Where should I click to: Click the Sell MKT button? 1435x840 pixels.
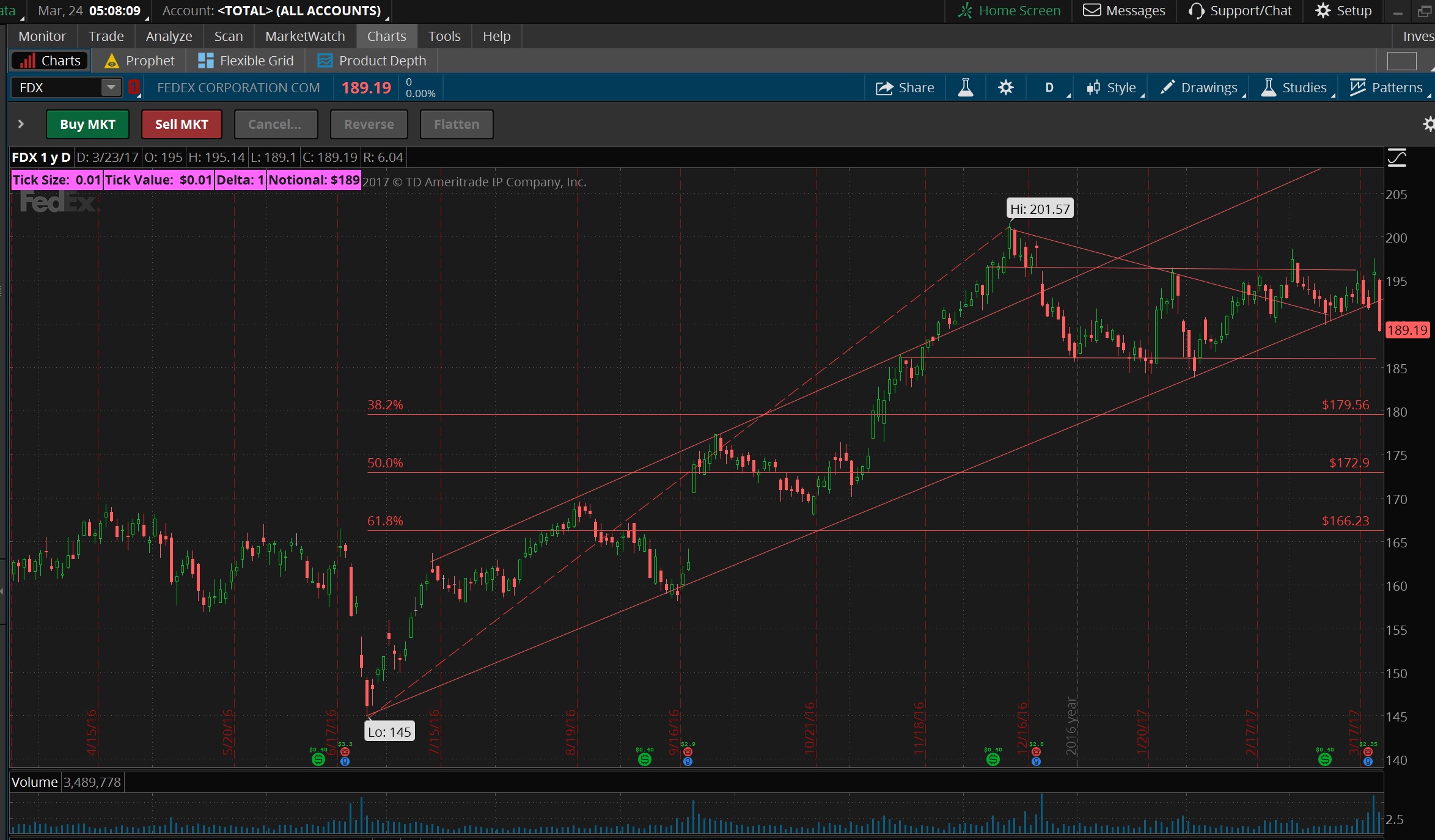pyautogui.click(x=182, y=124)
